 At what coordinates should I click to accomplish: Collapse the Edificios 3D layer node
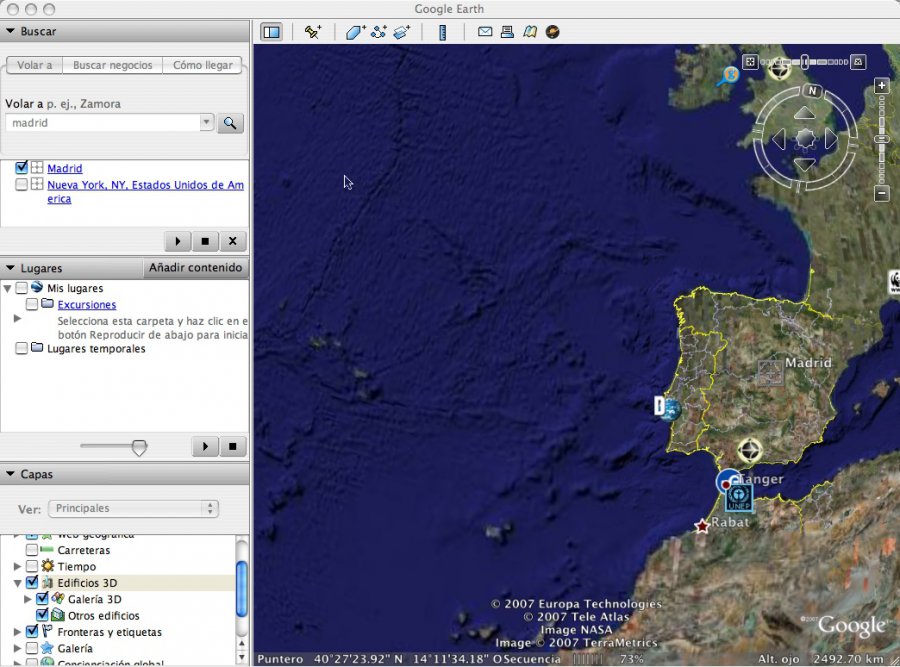pos(17,583)
